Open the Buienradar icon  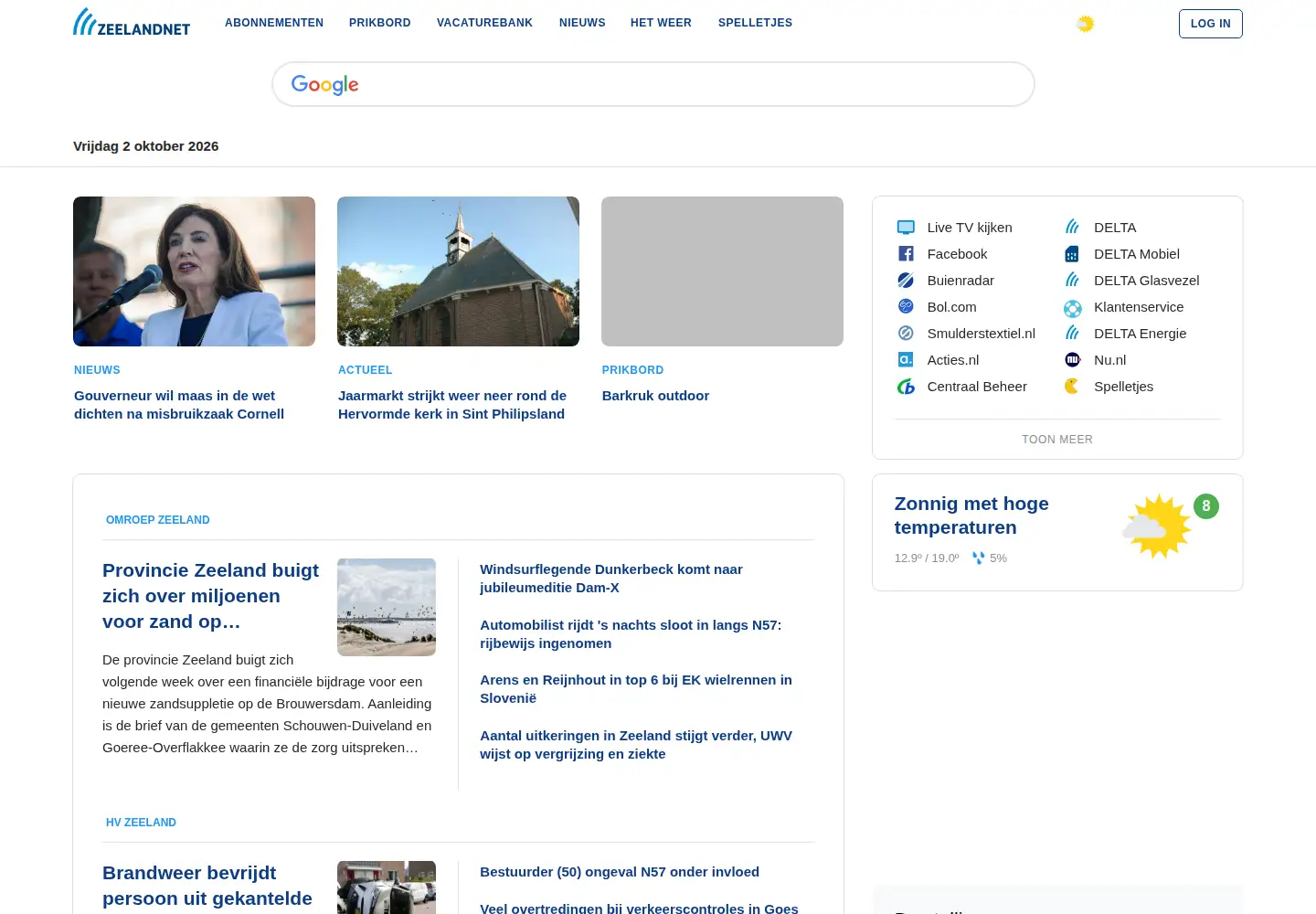pyautogui.click(x=906, y=281)
